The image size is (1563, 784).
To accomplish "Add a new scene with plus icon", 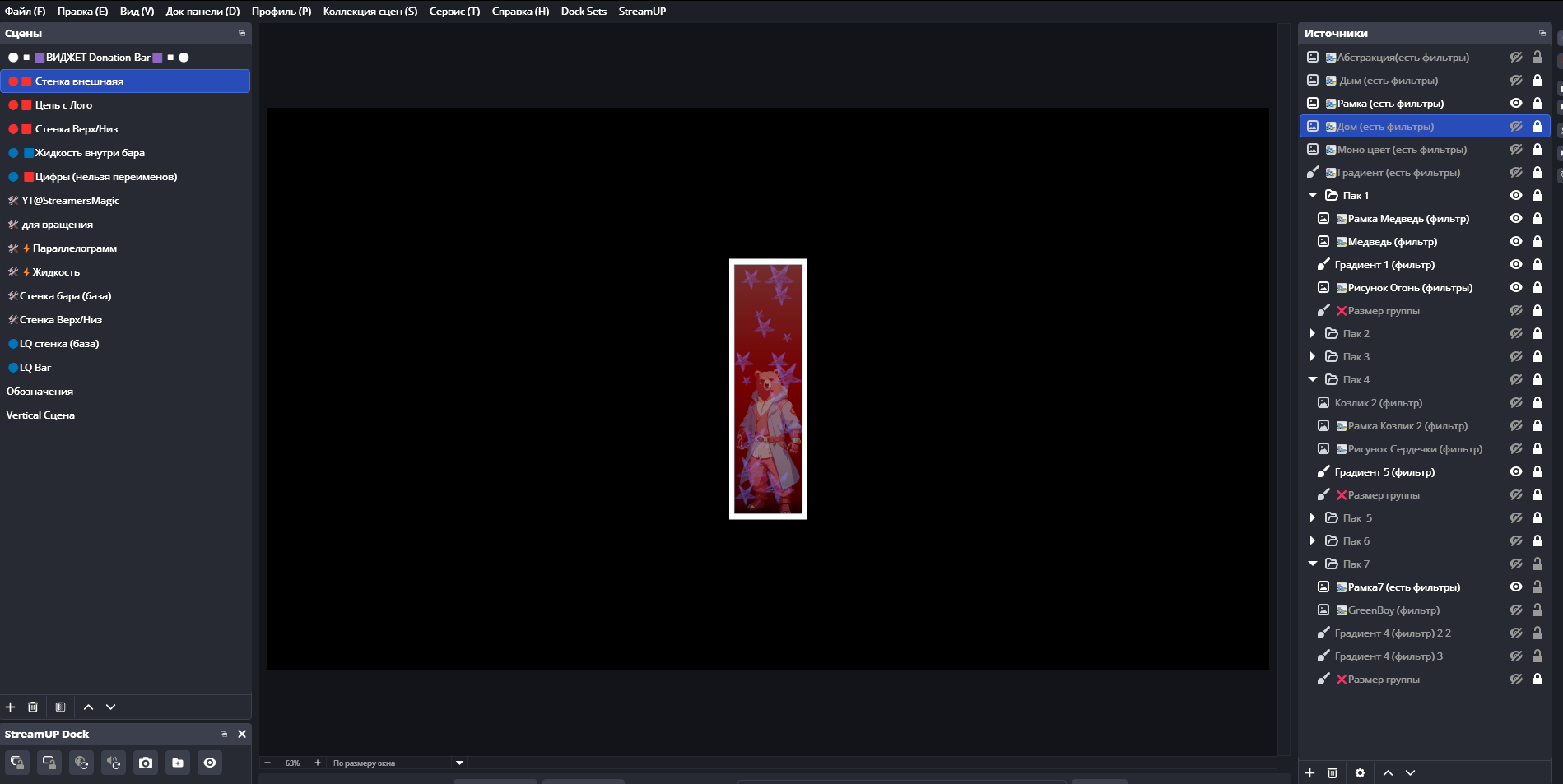I will point(11,707).
